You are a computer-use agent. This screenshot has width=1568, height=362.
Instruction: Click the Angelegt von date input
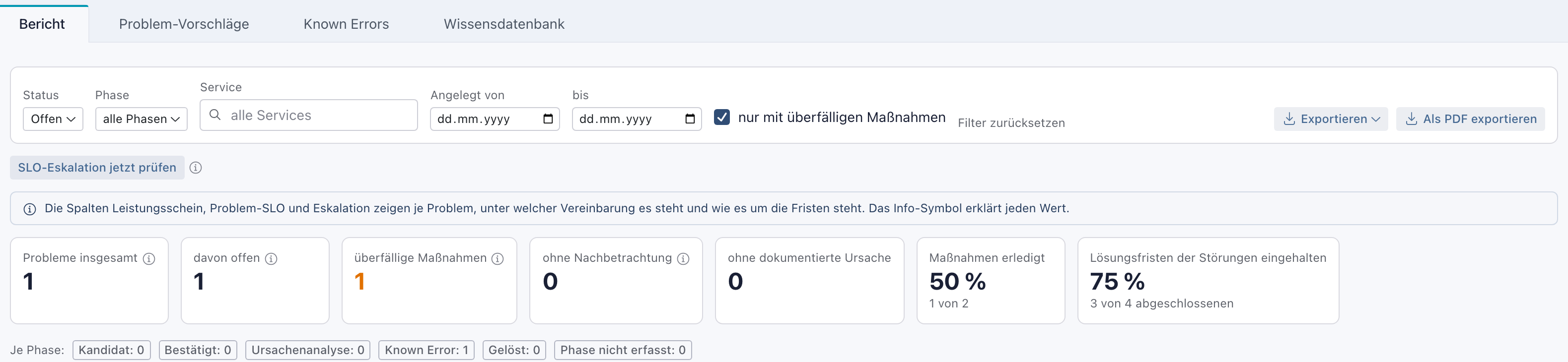point(495,119)
